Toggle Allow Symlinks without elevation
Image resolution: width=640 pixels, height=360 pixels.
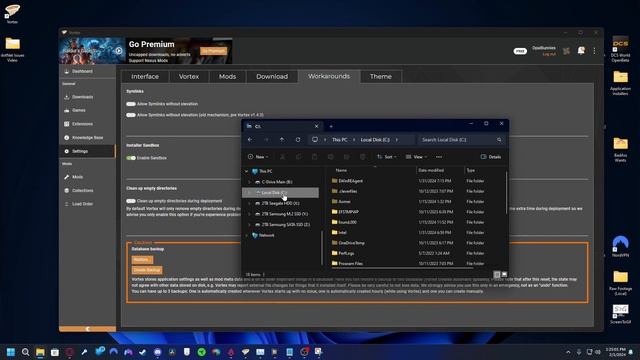pos(131,104)
